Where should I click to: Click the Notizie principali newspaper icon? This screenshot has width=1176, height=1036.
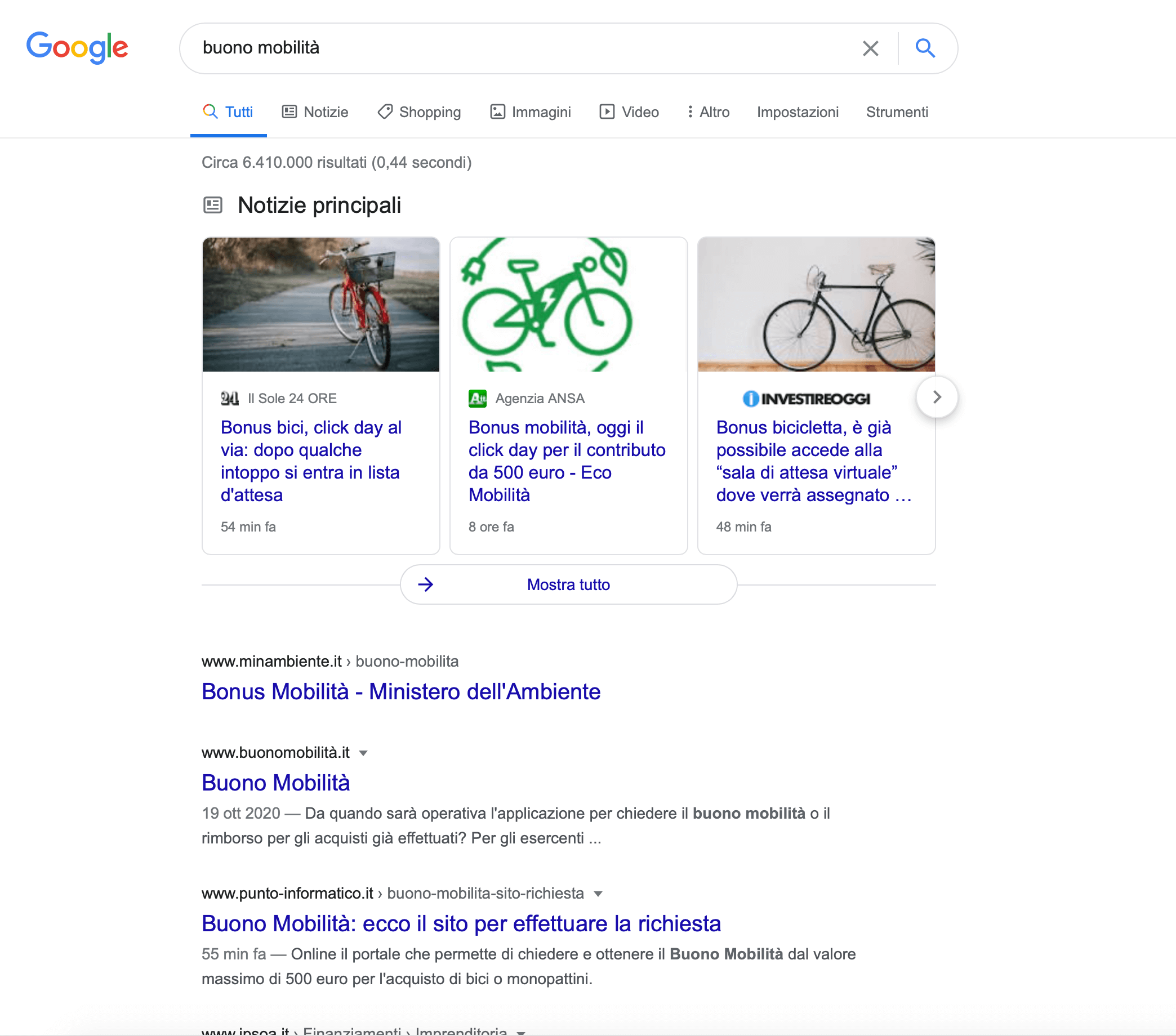tap(213, 205)
